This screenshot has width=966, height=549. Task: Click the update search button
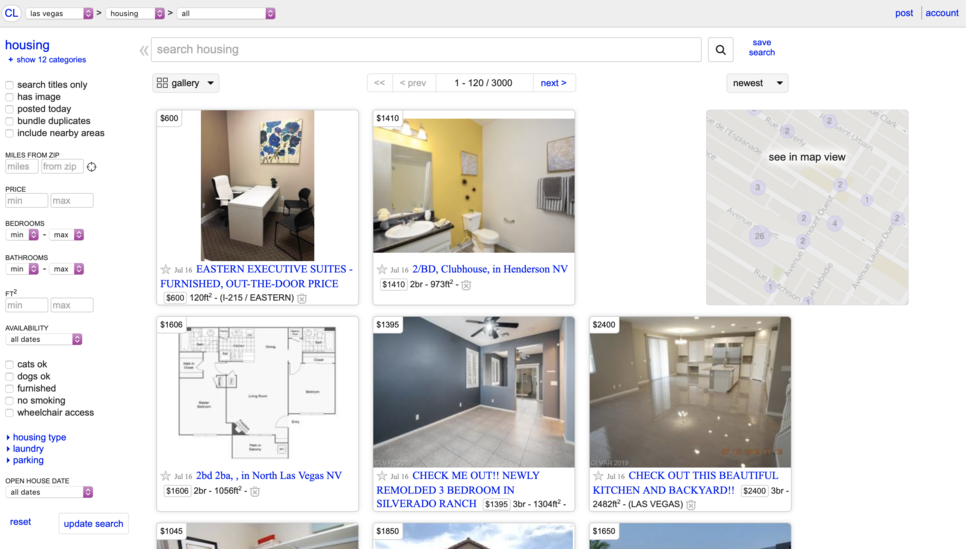94,524
